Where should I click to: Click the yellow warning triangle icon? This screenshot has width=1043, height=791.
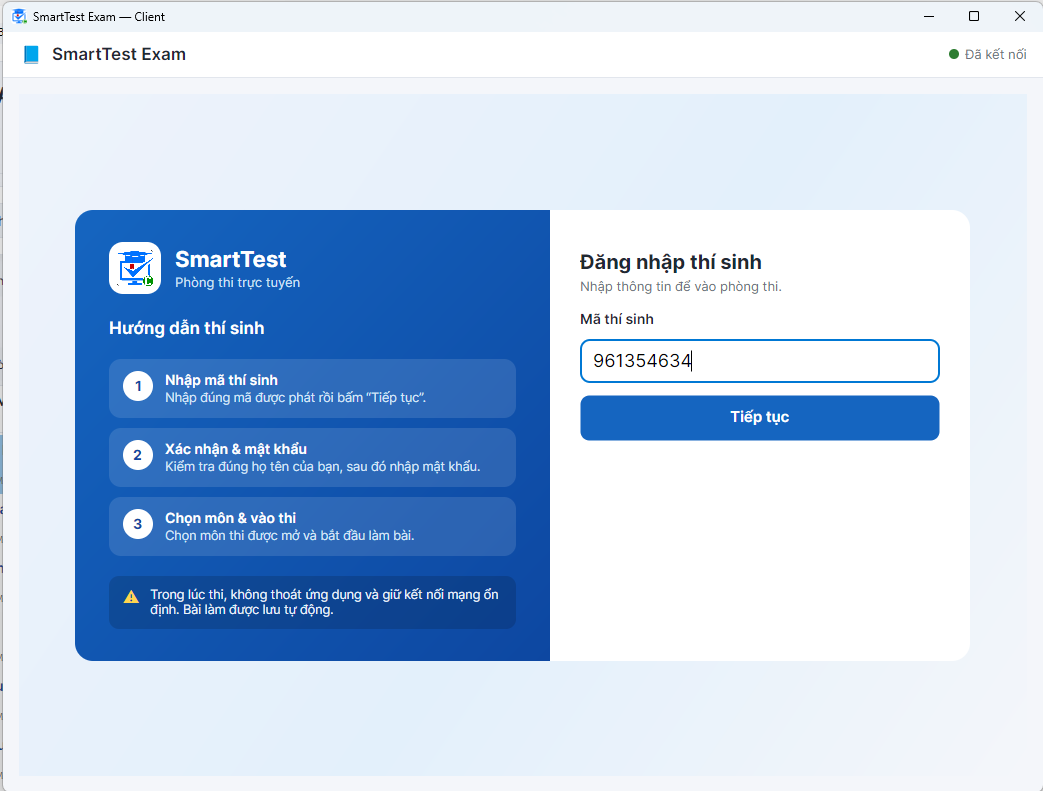(x=132, y=596)
